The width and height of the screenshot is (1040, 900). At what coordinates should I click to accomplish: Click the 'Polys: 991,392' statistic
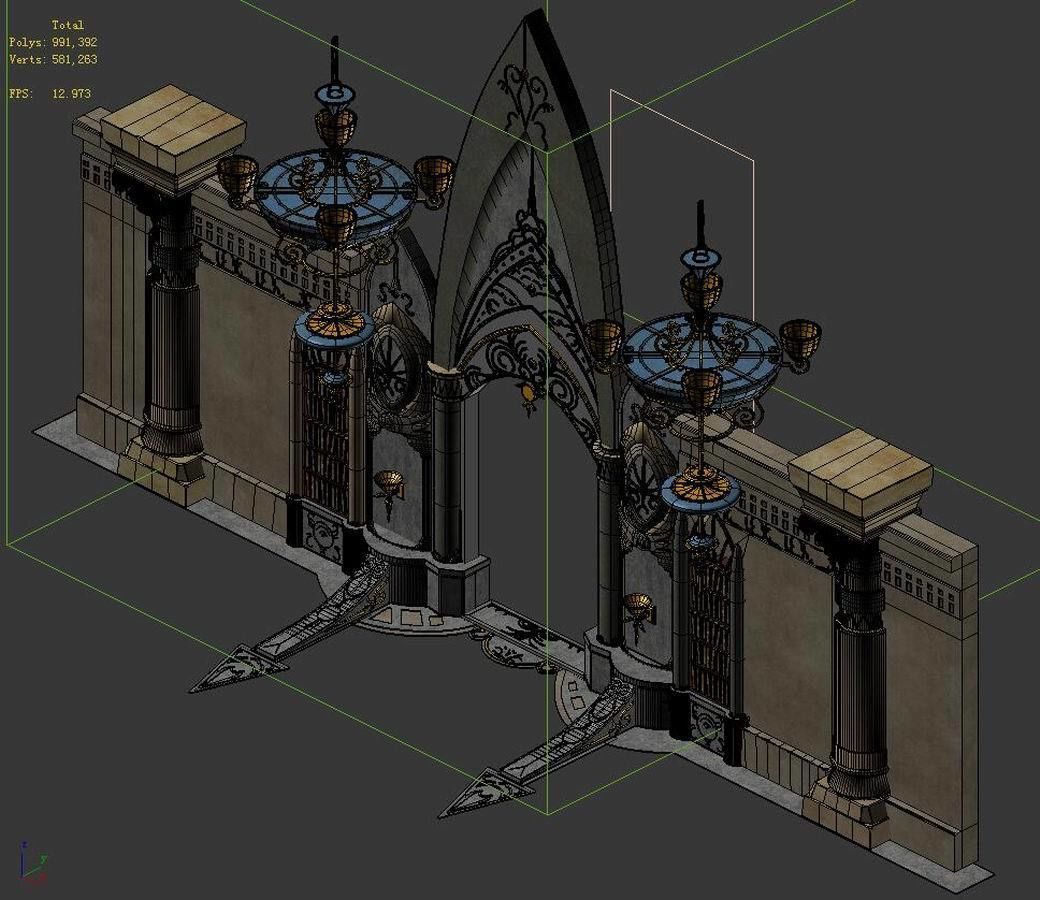(53, 42)
